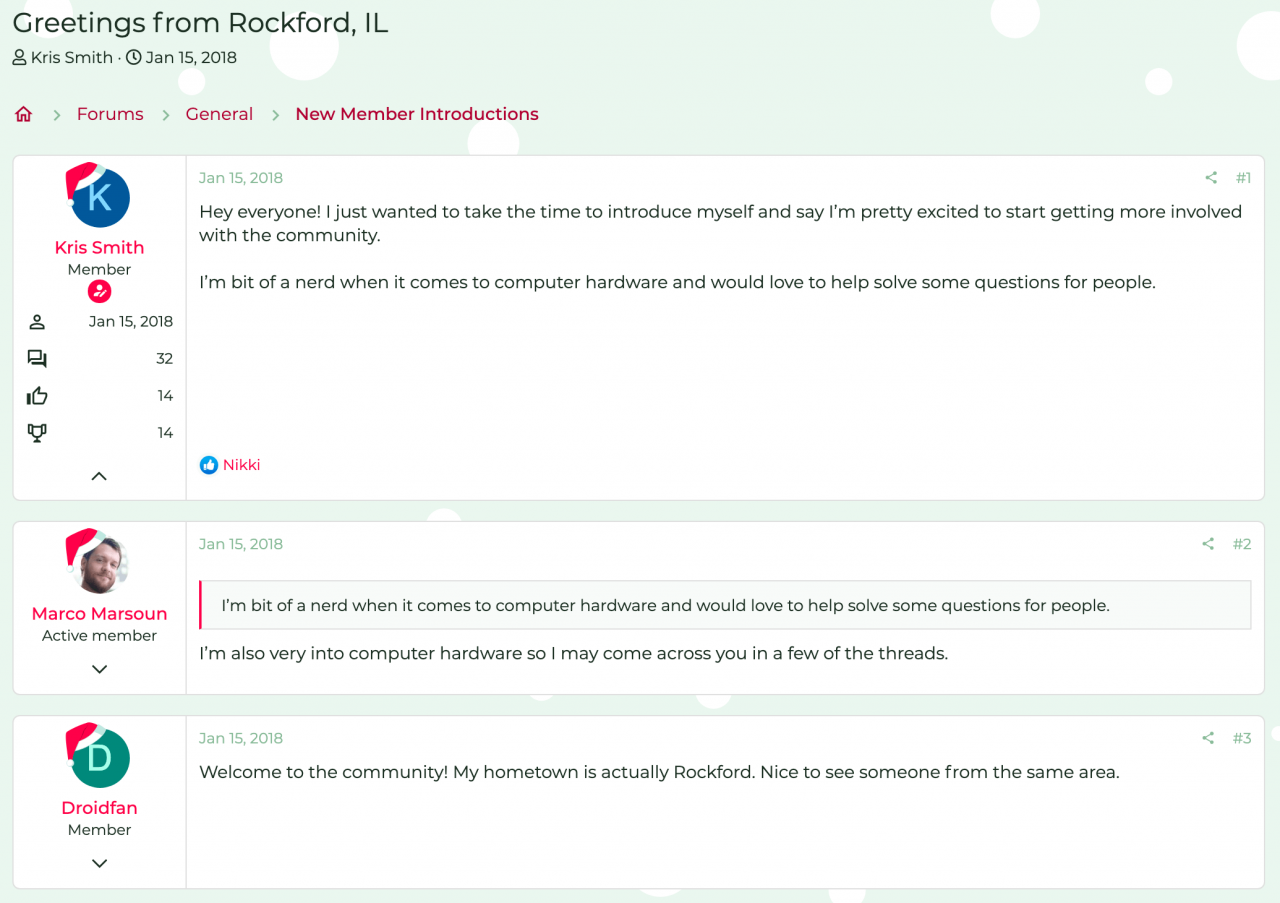The height and width of the screenshot is (903, 1280).
Task: Open General breadcrumb section
Action: click(219, 114)
